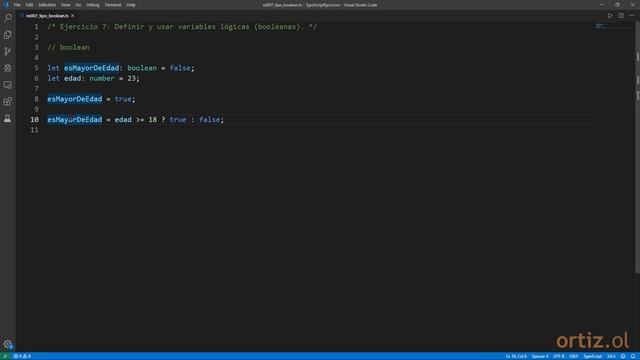Click the 'number' type on line 6
Screen dimensions: 640x360
(102, 78)
